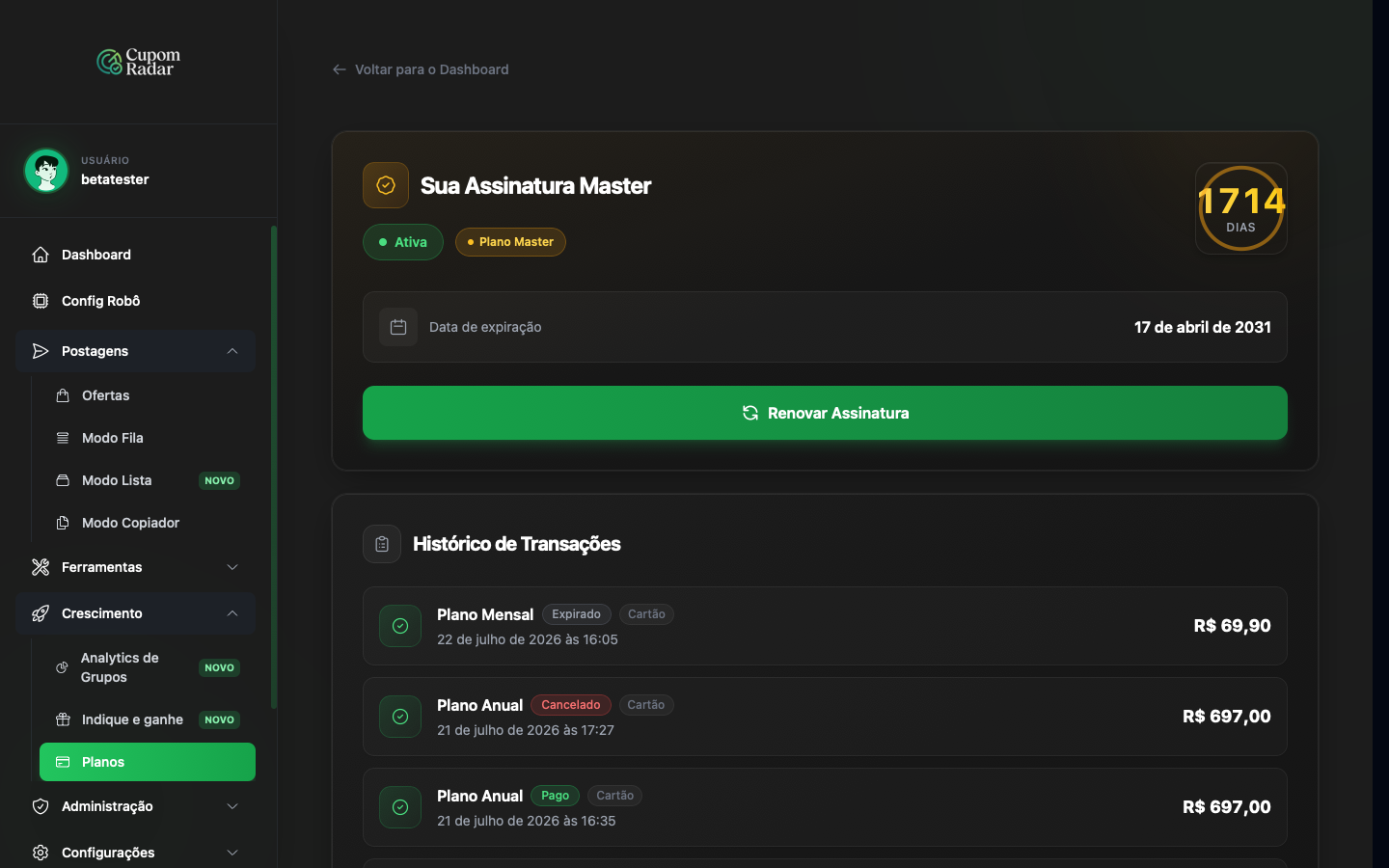Click the R$ 69,90 amount
This screenshot has height=868, width=1389.
[x=1233, y=626]
